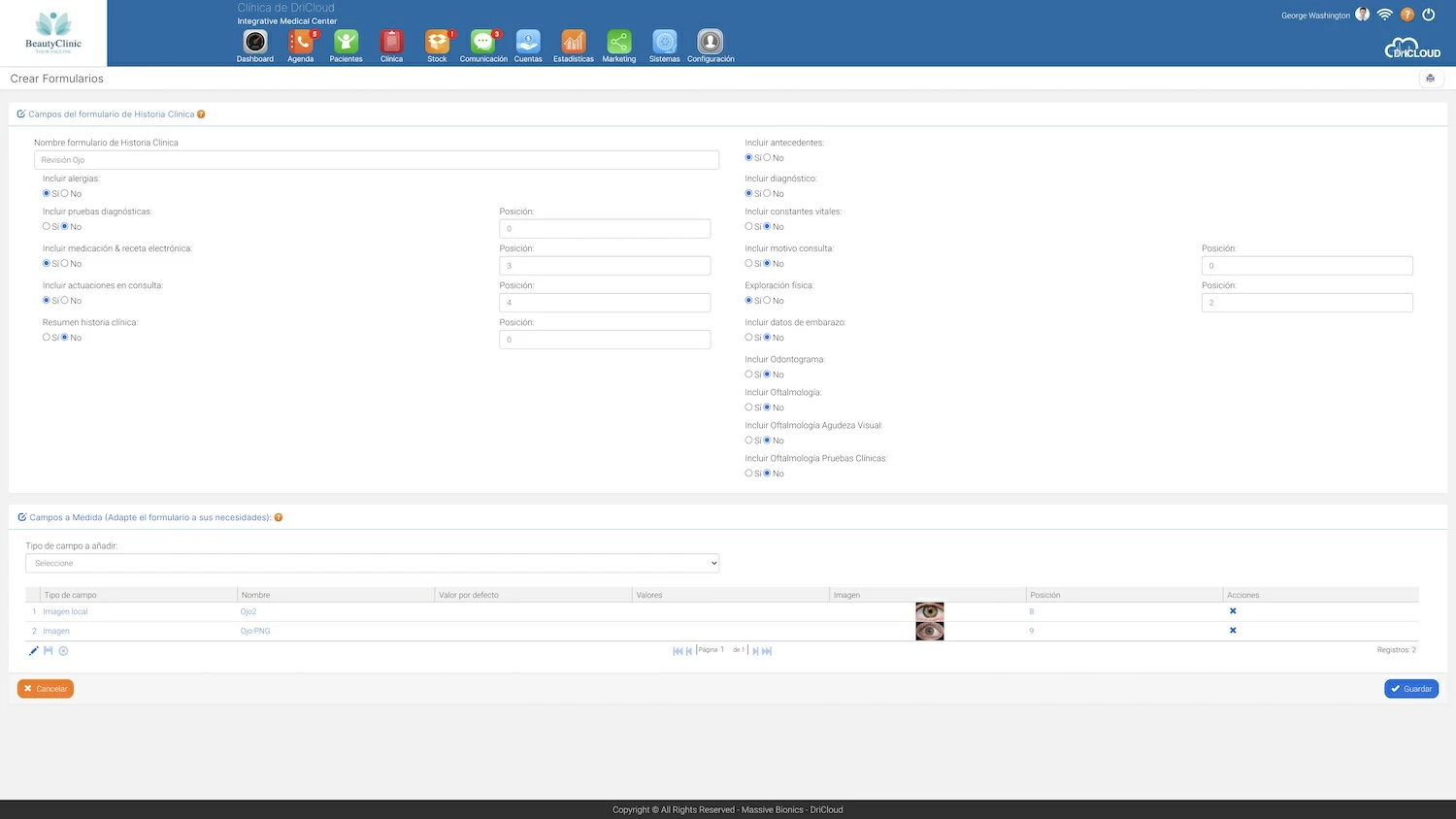This screenshot has height=819, width=1456.
Task: Click the power logout icon
Action: point(1429,15)
